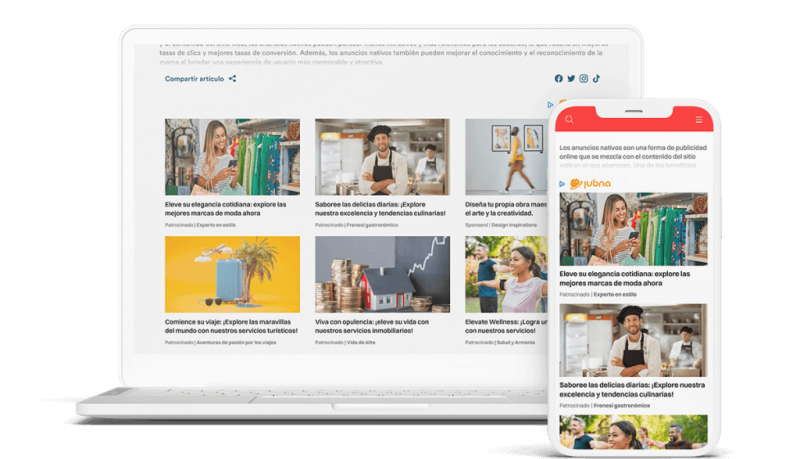Screen dimensions: 800x459
Task: Open the 'Comience su viaje' headline link
Action: [x=220, y=326]
